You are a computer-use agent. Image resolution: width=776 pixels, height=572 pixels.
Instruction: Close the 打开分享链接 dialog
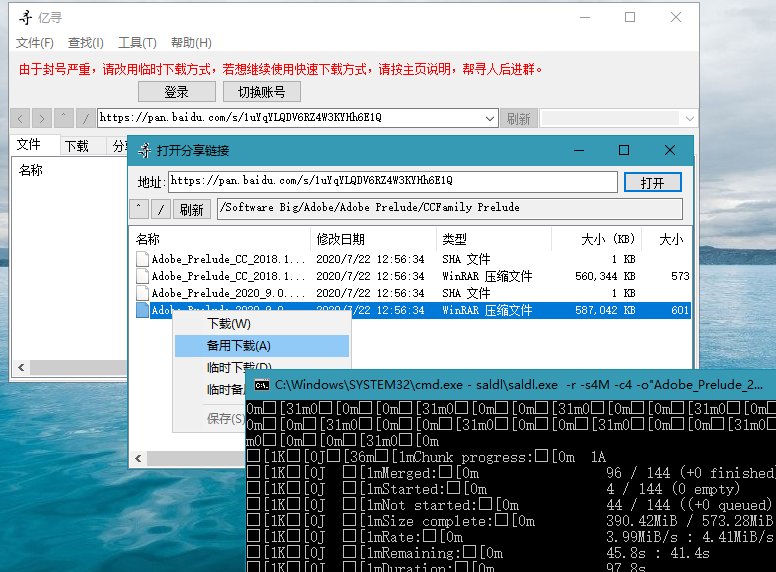pyautogui.click(x=670, y=150)
